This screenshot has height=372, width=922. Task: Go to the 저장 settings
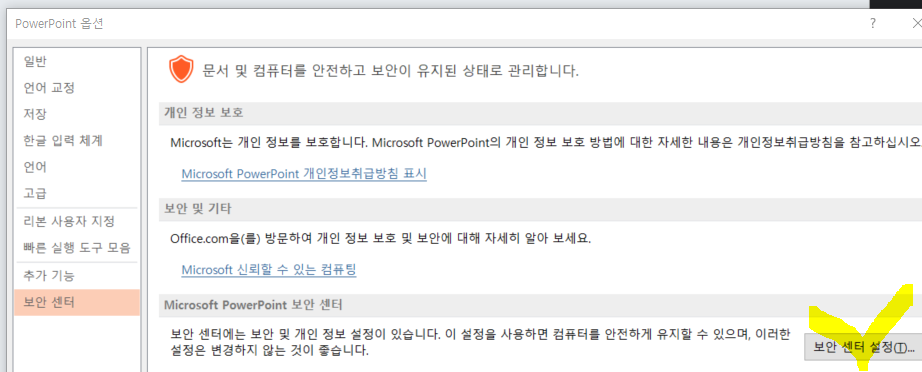76,114
